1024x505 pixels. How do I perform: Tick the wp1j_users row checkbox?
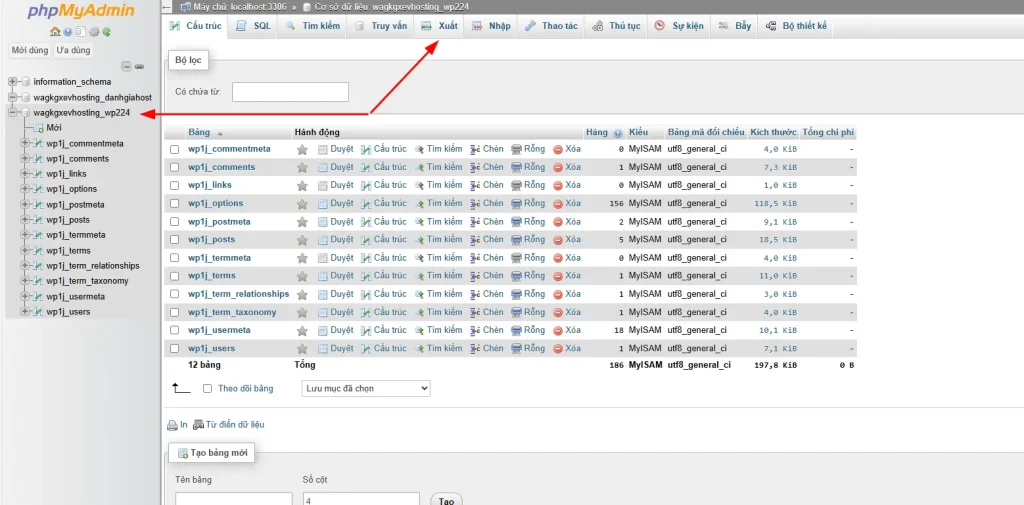[174, 349]
